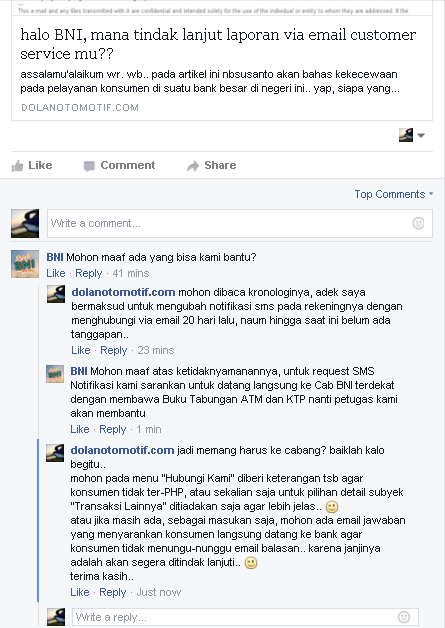Open DOLANOTOMOTIF.COM source link under article
The height and width of the screenshot is (628, 445).
[x=80, y=107]
